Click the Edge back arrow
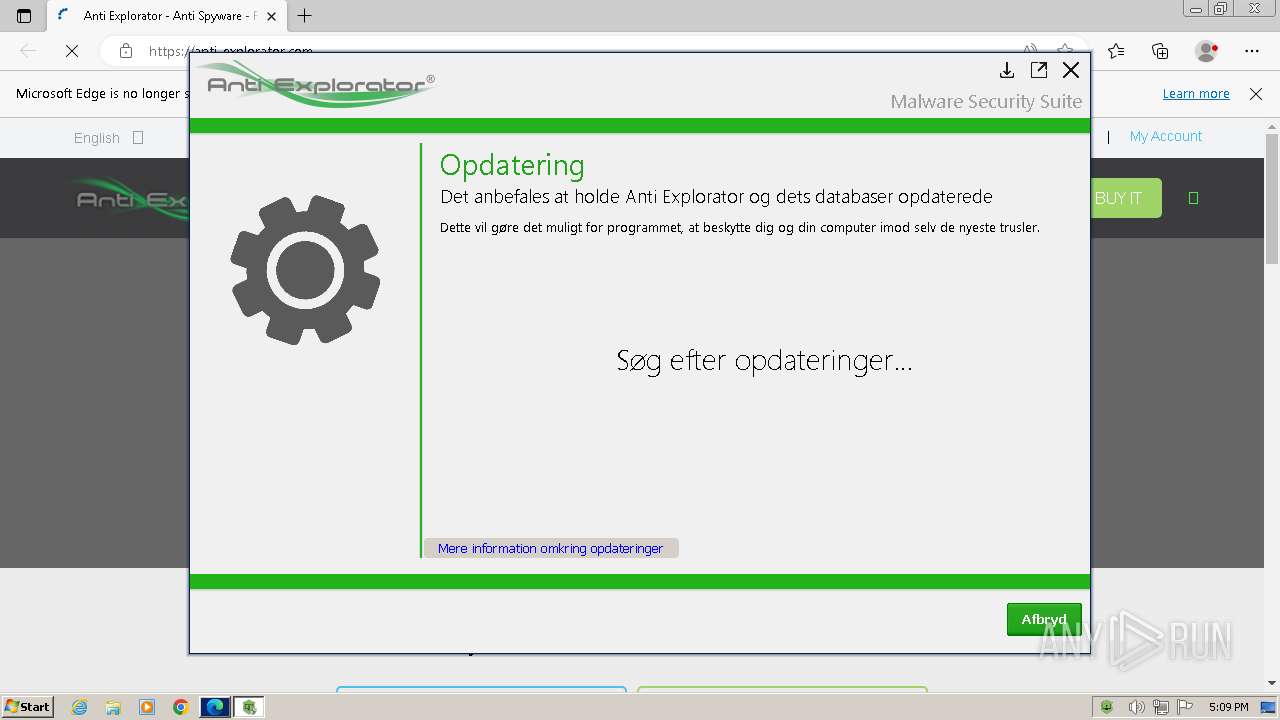 (x=28, y=51)
